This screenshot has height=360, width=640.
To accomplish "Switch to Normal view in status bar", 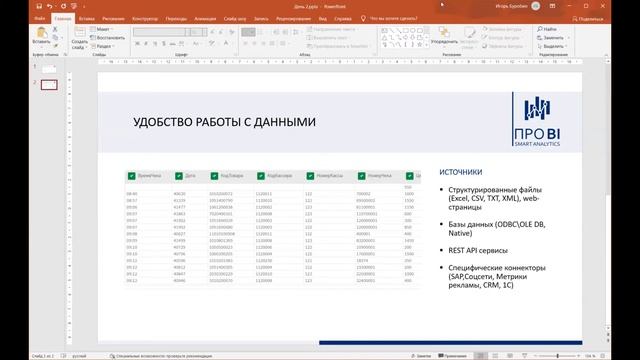I will point(481,356).
